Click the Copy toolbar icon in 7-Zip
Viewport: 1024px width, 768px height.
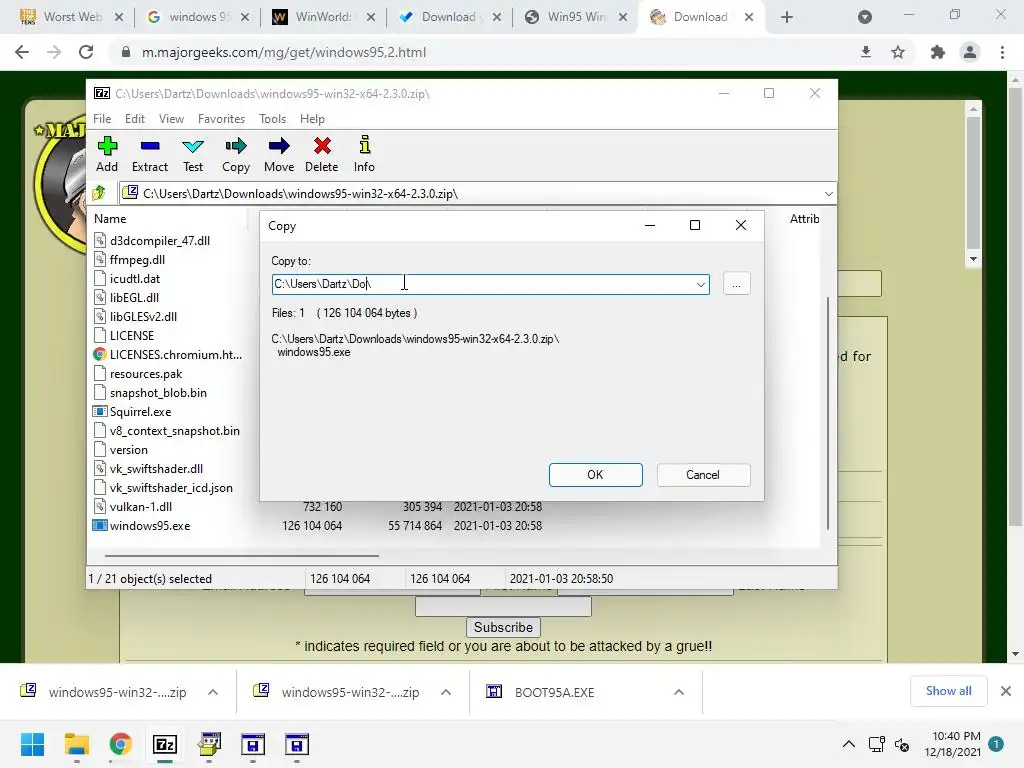point(236,154)
